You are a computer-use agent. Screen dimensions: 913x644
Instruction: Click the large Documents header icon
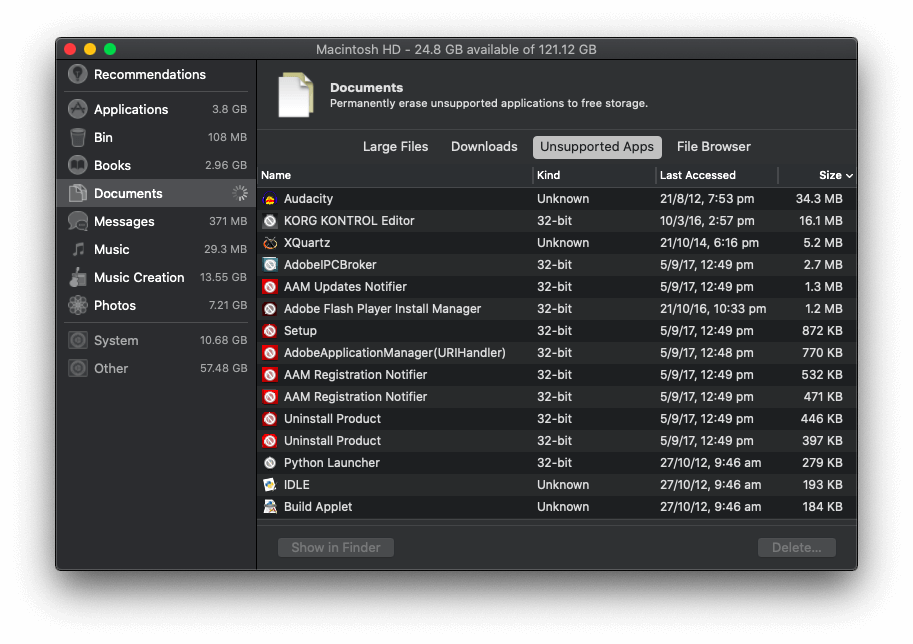click(x=296, y=95)
